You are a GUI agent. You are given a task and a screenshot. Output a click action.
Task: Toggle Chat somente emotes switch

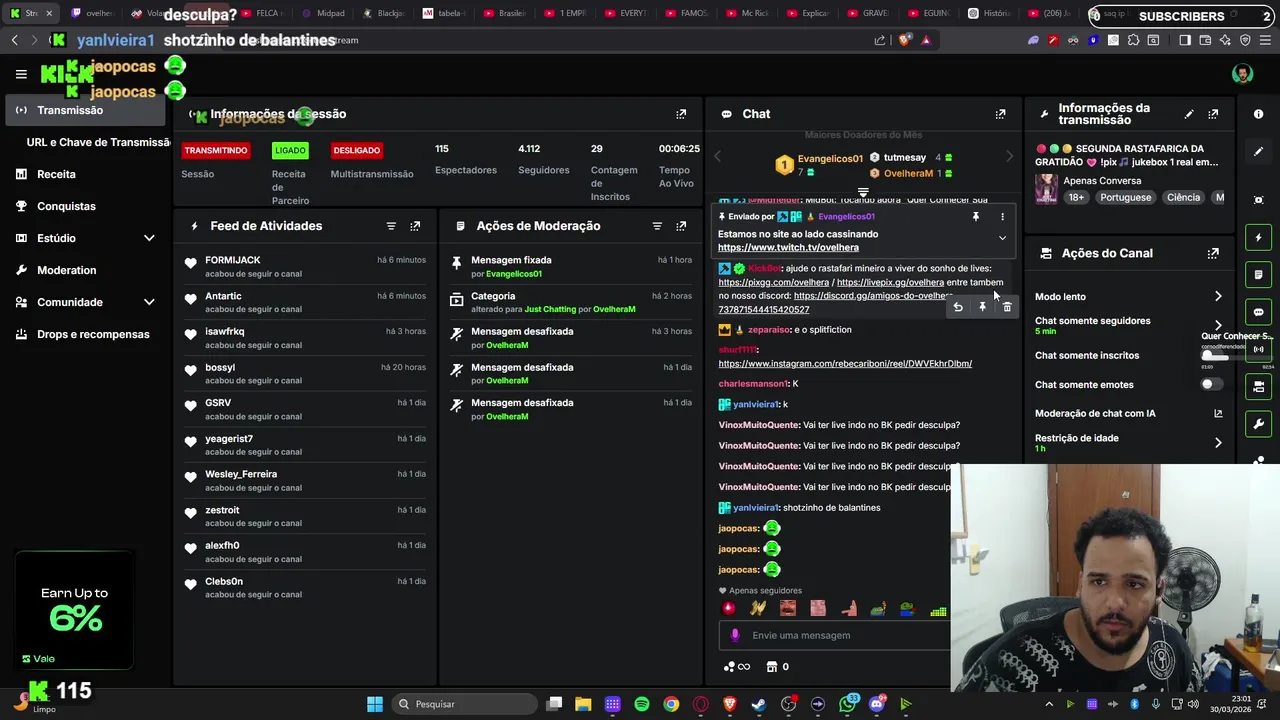1211,384
